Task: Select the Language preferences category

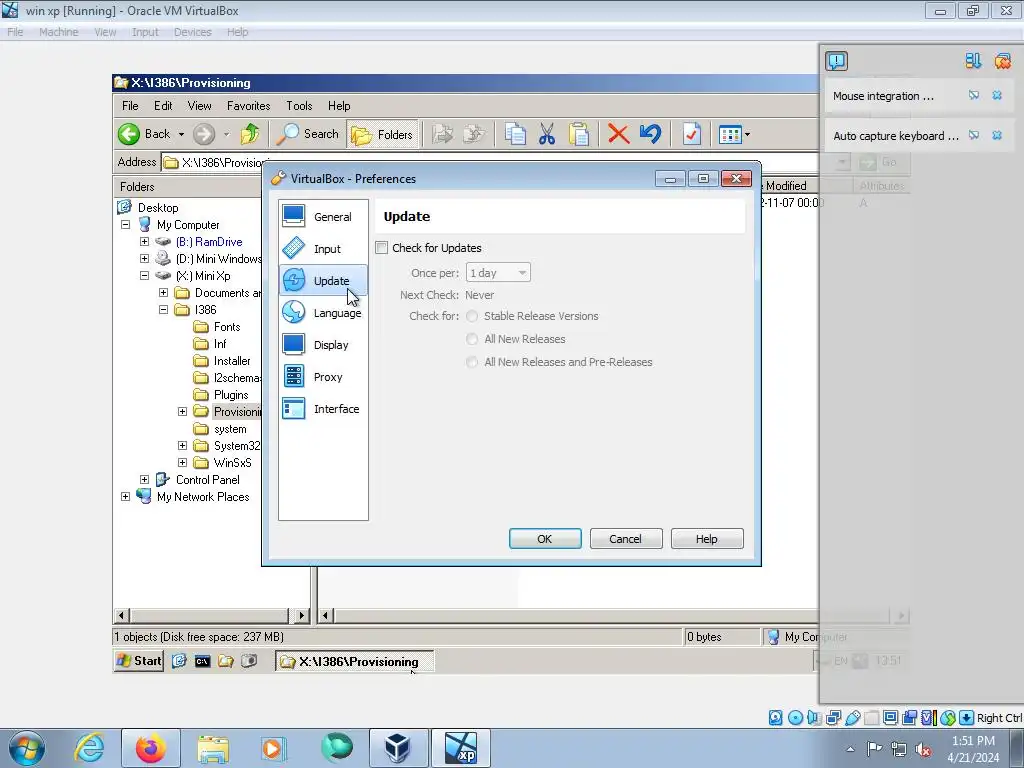Action: pos(323,312)
